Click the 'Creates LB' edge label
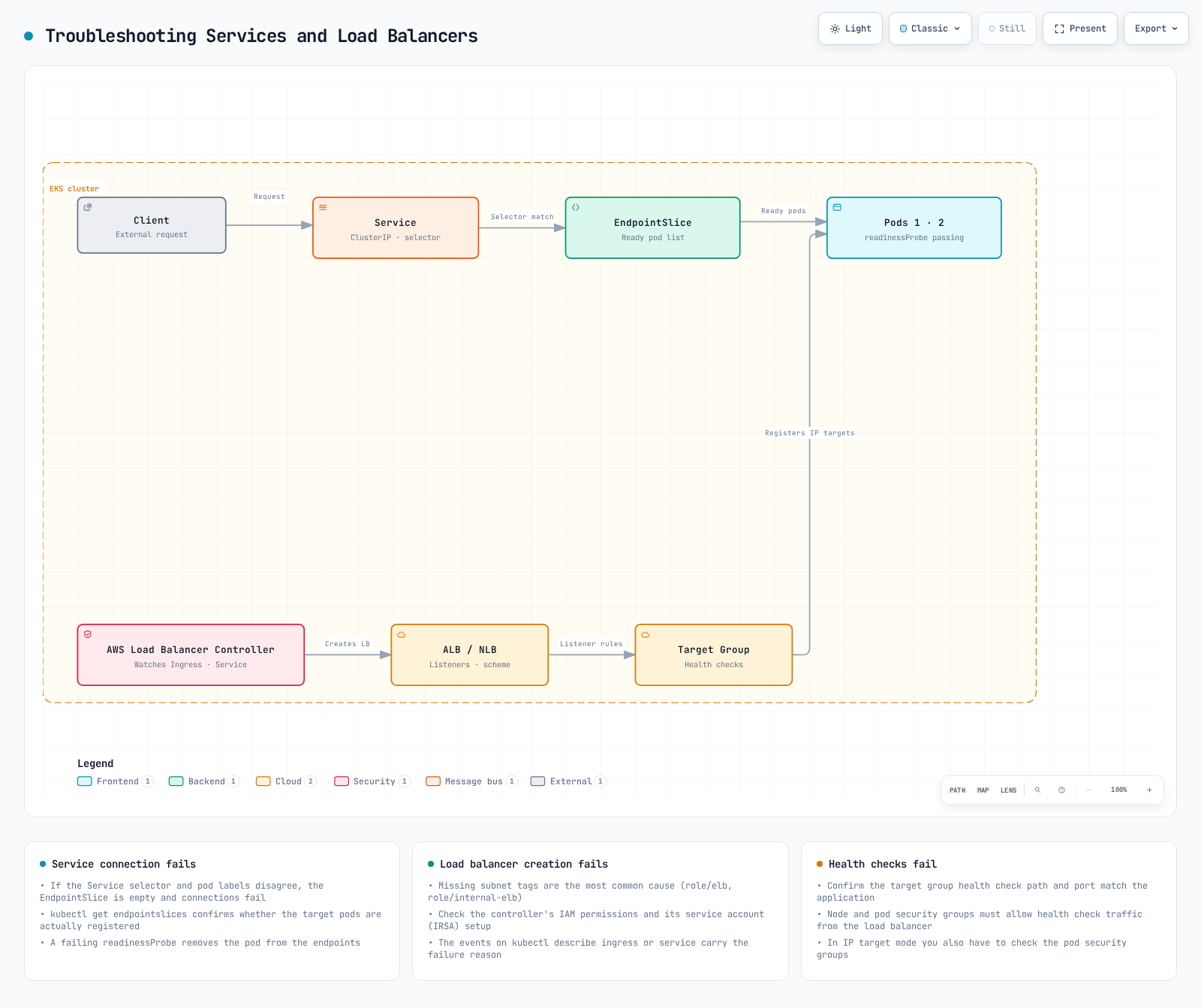 pos(348,644)
